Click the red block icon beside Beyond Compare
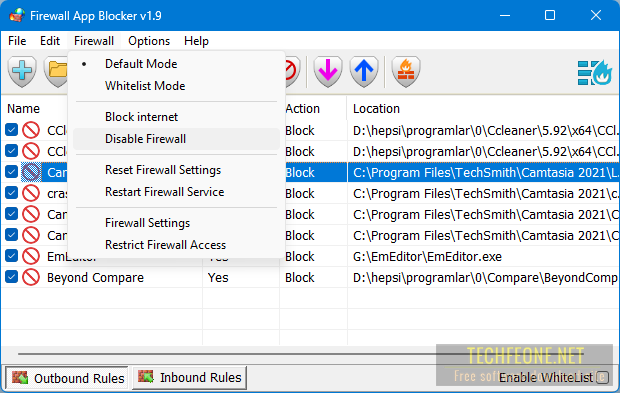This screenshot has width=620, height=393. tap(31, 277)
